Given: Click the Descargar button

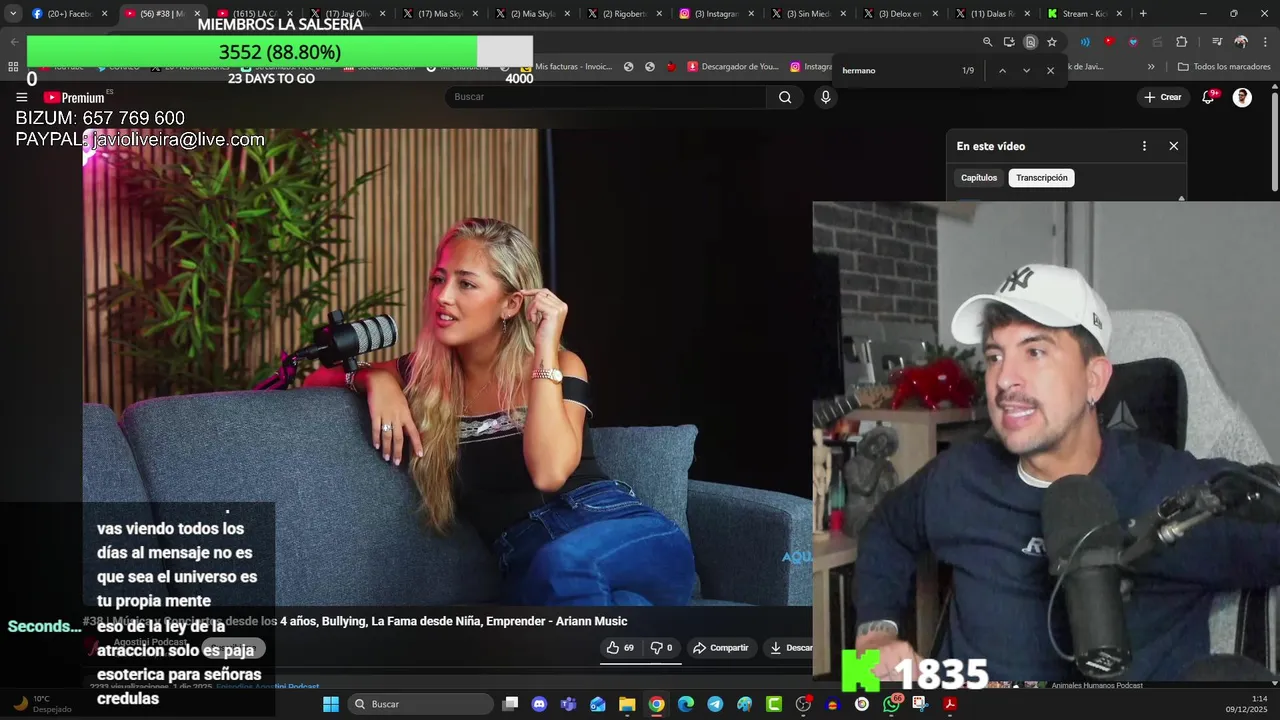Looking at the screenshot, I should pyautogui.click(x=790, y=648).
